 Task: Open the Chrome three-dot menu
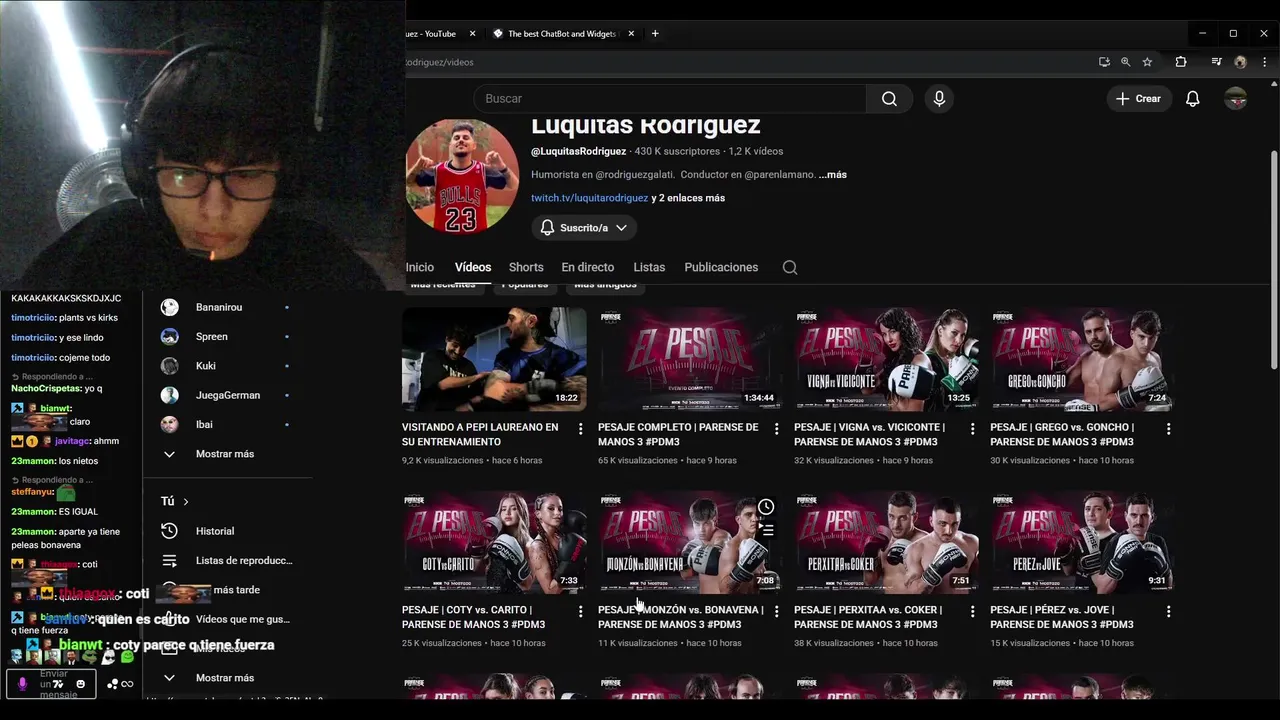tap(1263, 62)
